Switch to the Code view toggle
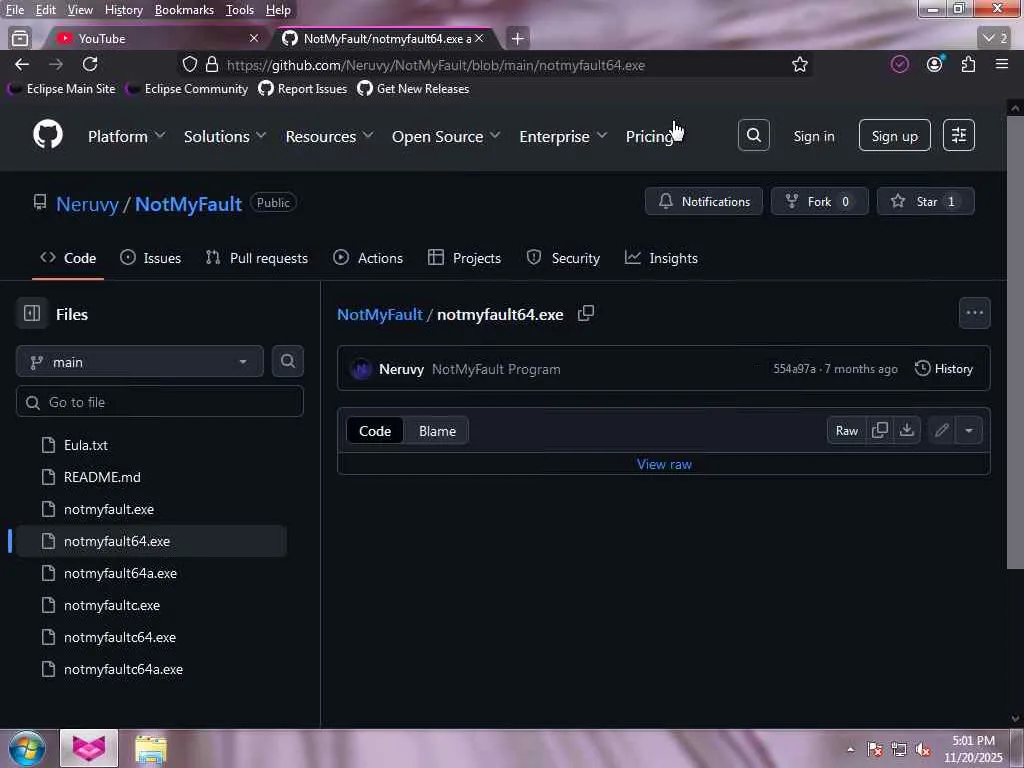 (x=375, y=431)
